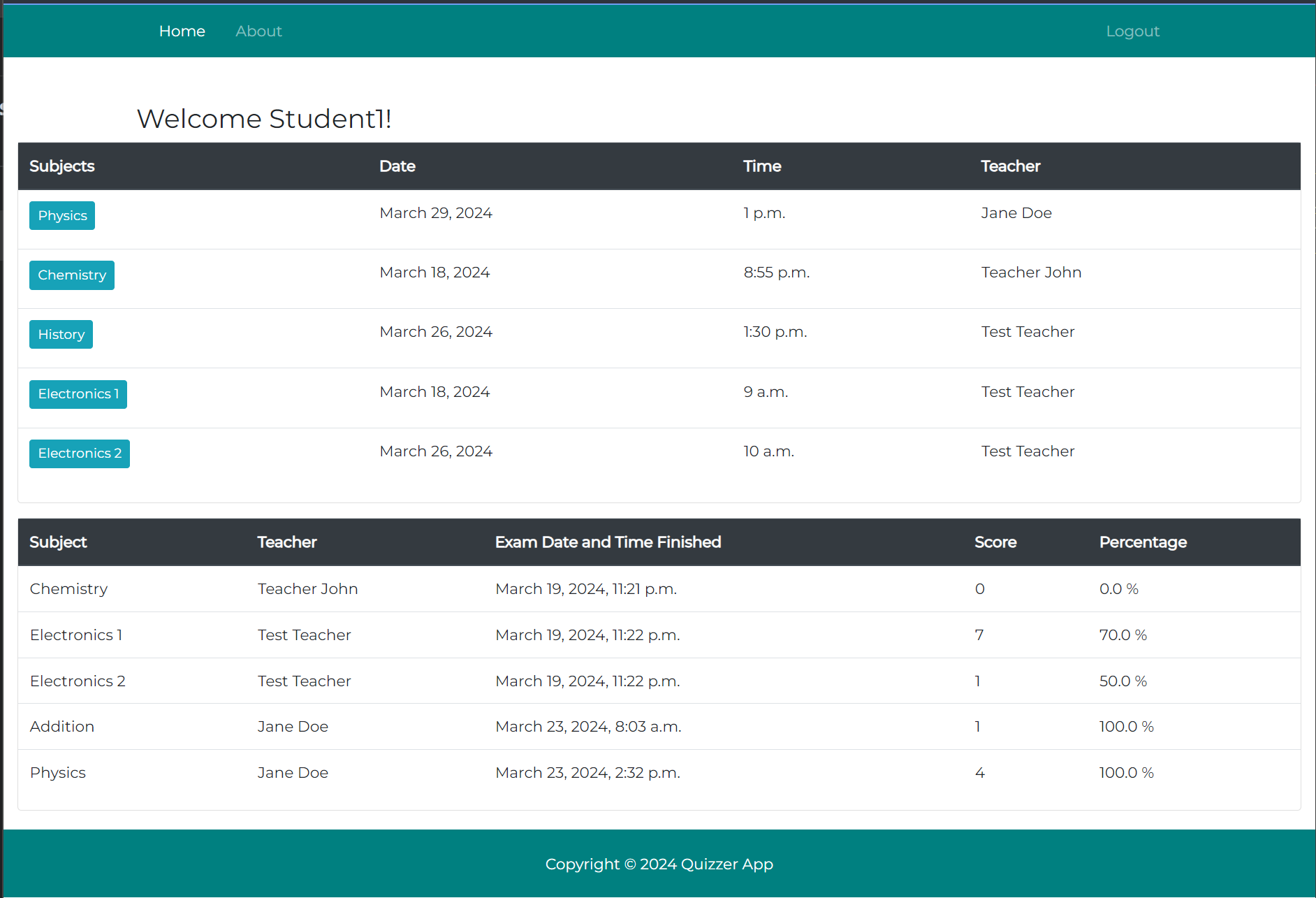
Task: Launch the Electronics 1 exam button
Action: [x=78, y=394]
